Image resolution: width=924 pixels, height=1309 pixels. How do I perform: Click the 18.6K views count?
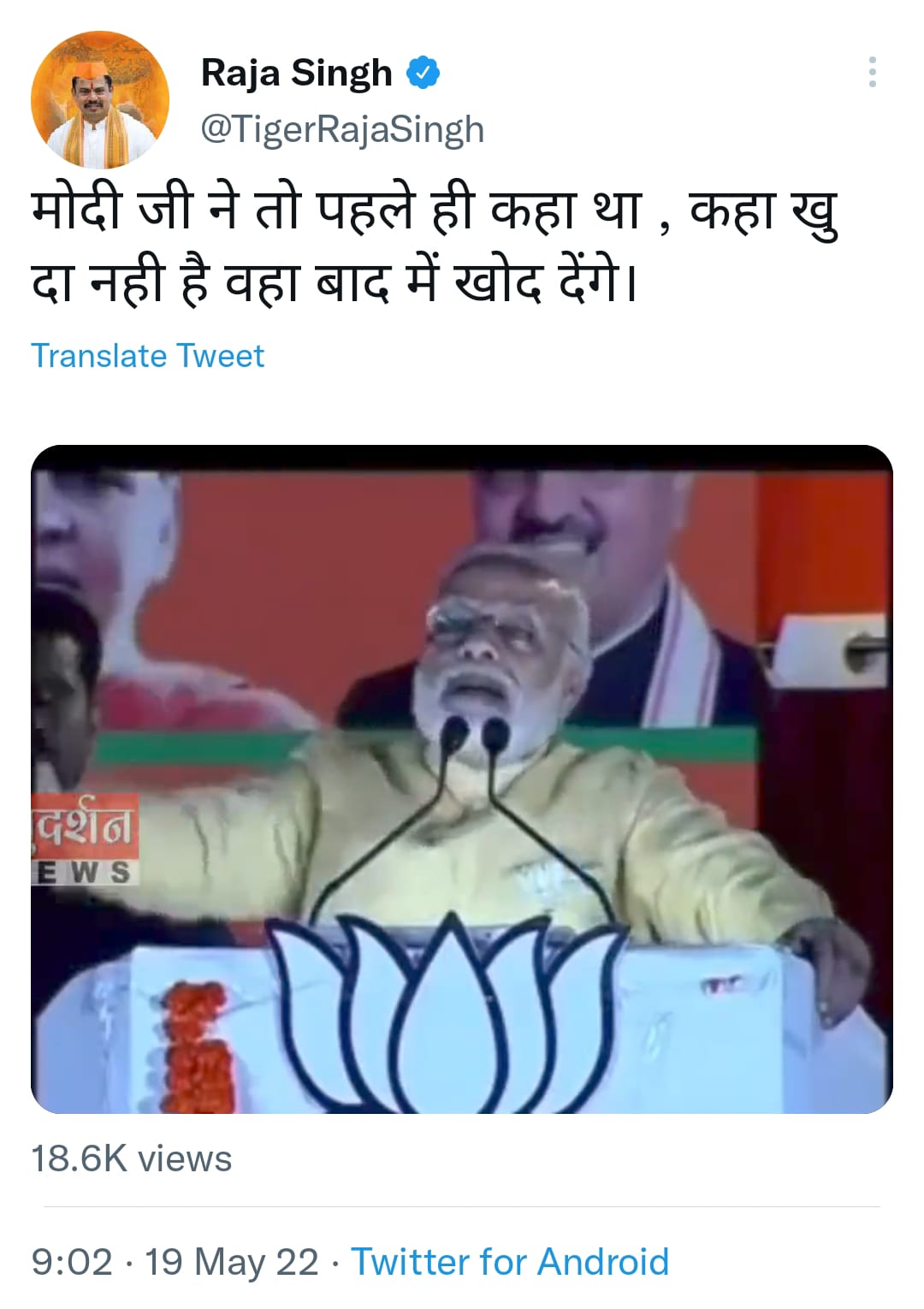[x=132, y=1159]
